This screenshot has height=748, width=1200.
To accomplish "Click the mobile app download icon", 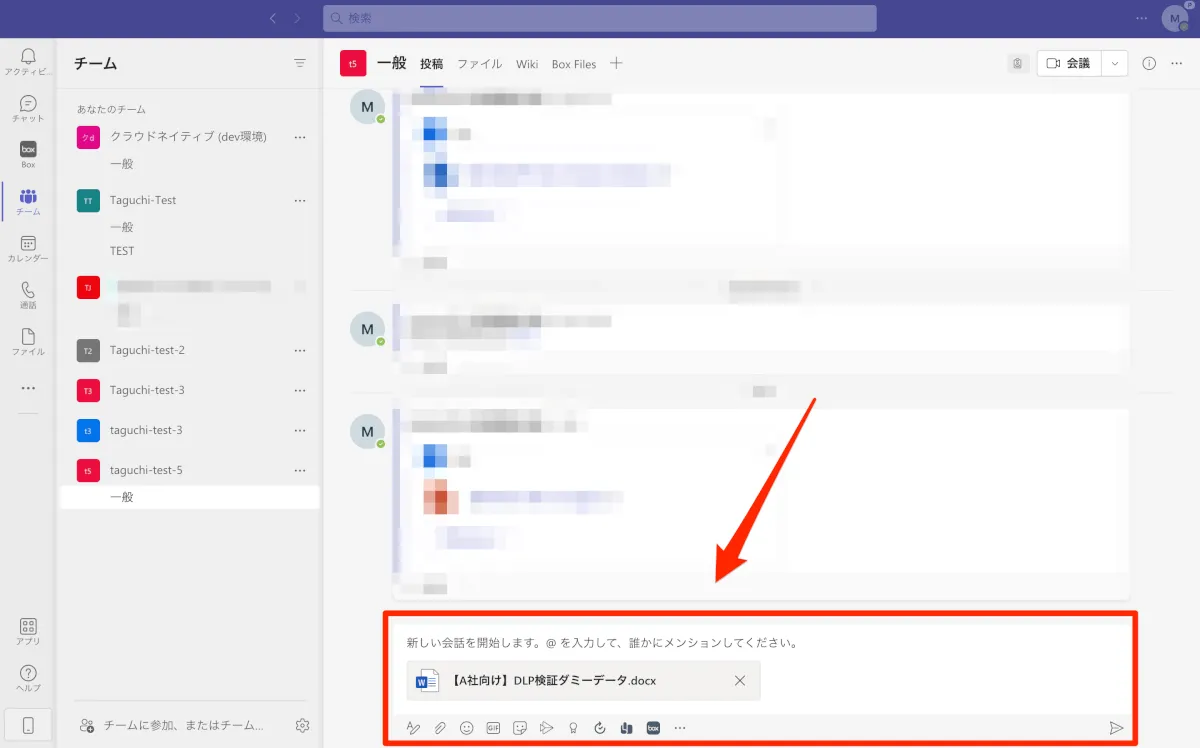I will click(x=28, y=725).
